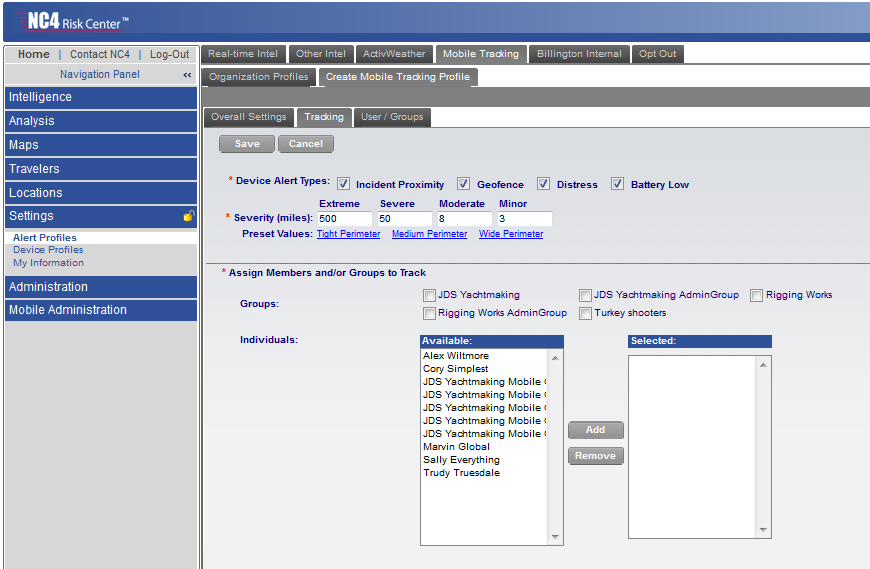Go to the Opt Out tab
Viewport: 870px width, 569px height.
tap(657, 54)
